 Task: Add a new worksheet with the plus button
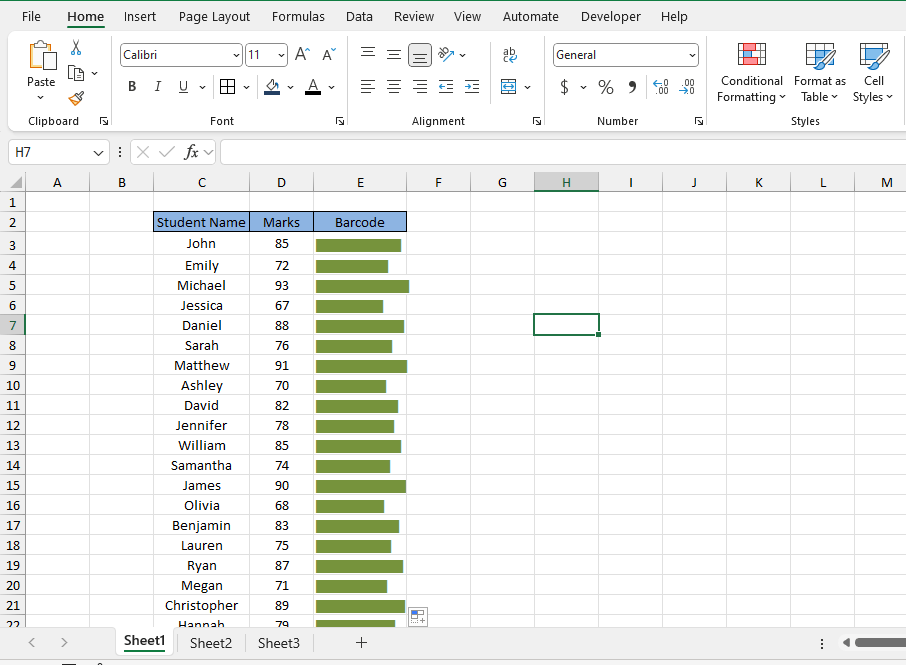(360, 643)
